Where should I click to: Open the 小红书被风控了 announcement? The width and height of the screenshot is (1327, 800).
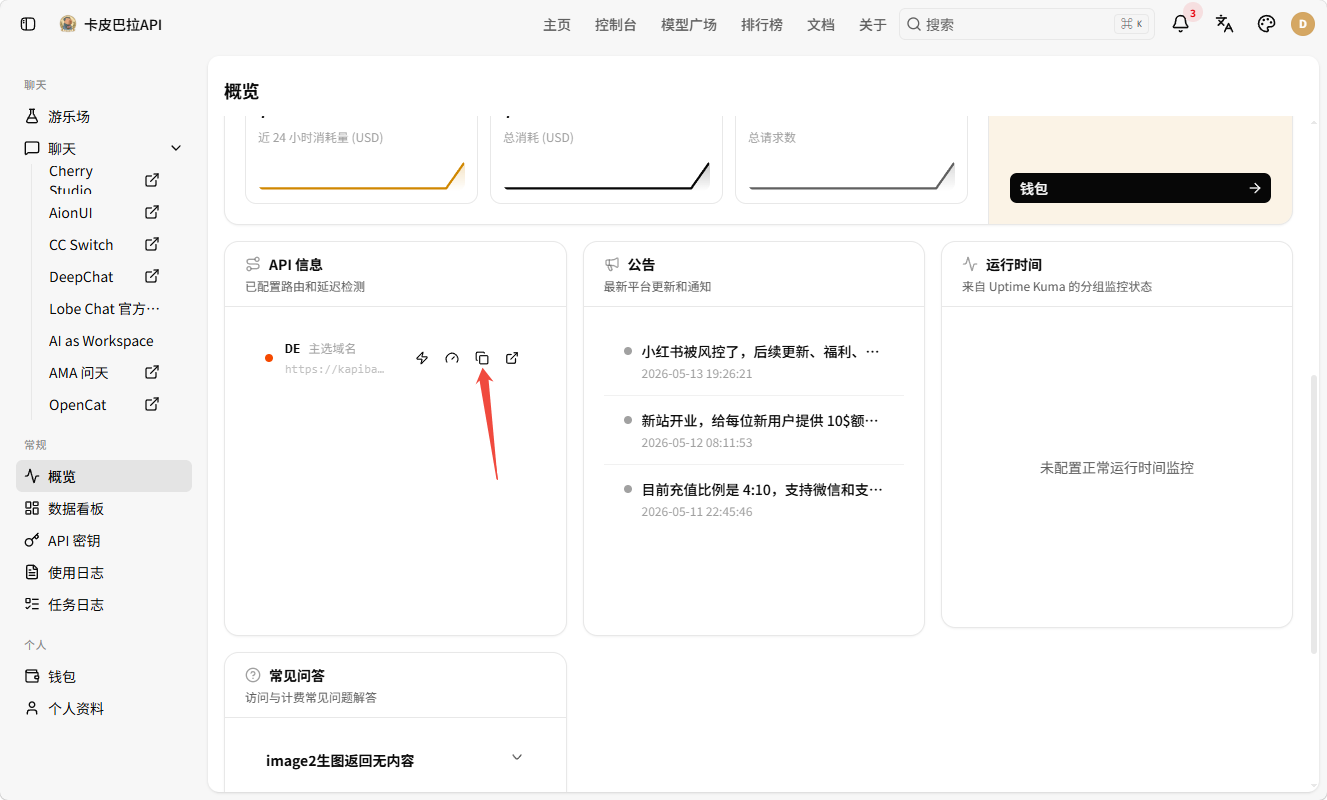[x=753, y=361]
